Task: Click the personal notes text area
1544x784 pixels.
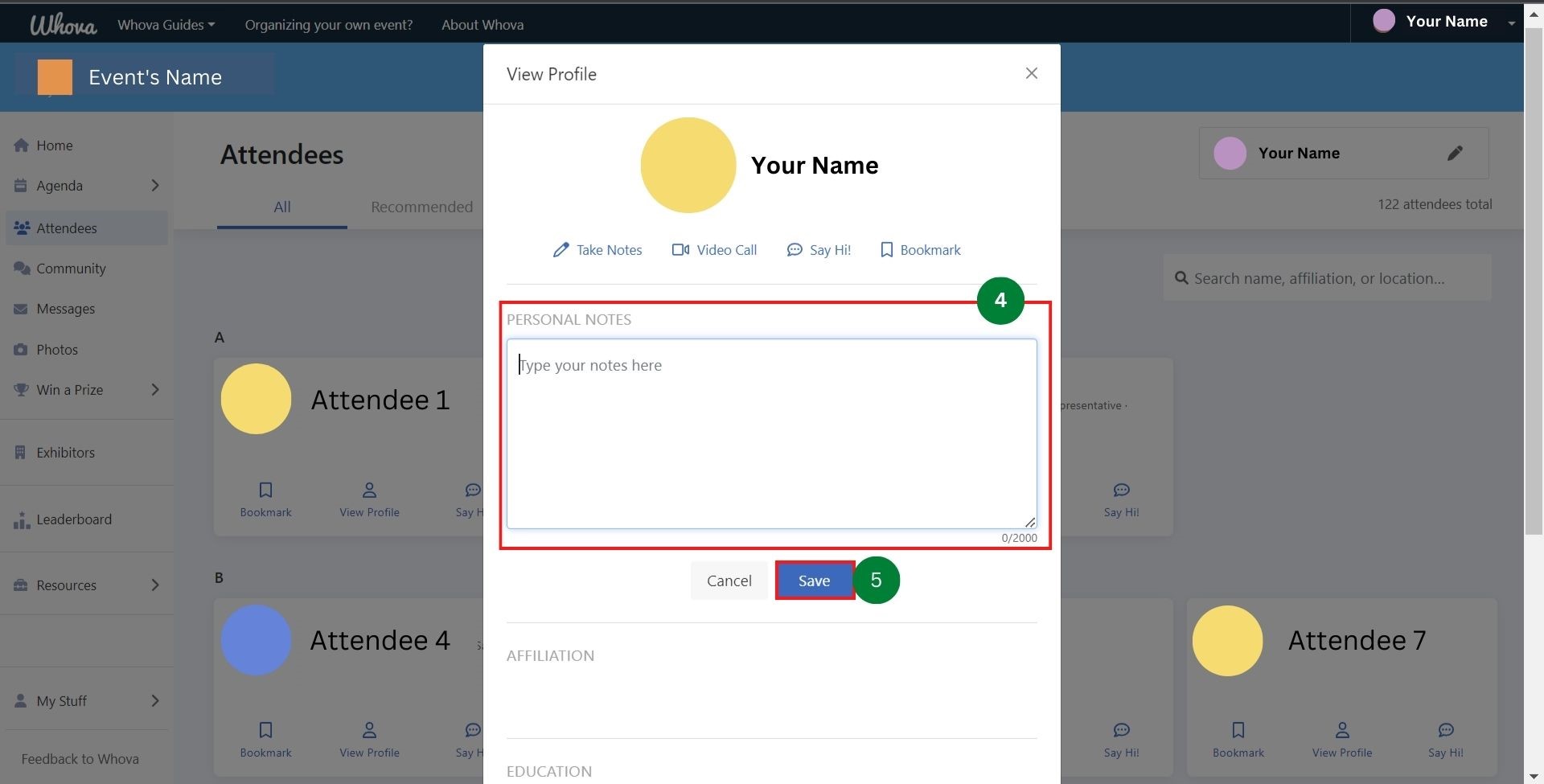Action: [771, 434]
